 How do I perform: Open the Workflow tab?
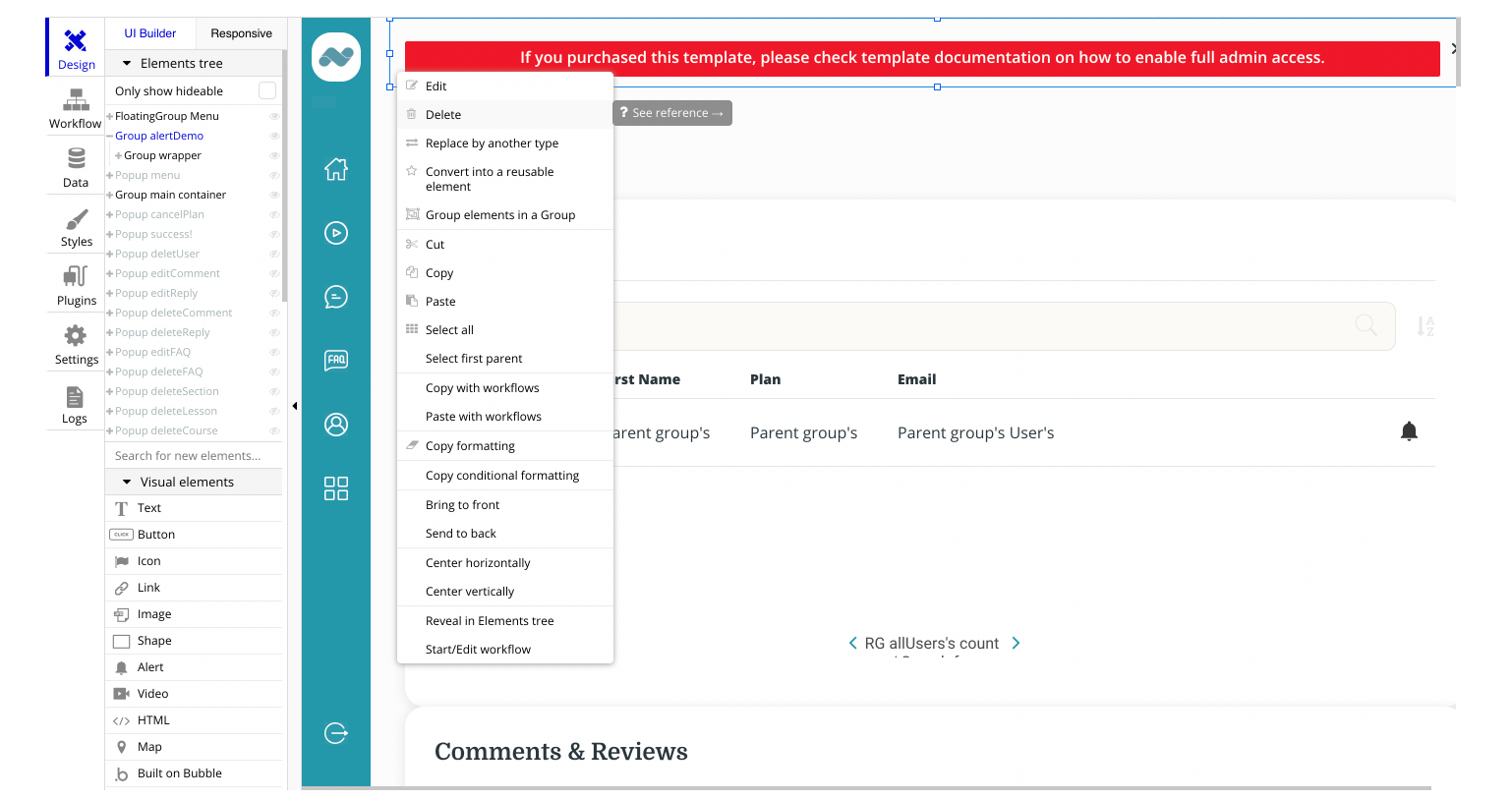pos(76,108)
